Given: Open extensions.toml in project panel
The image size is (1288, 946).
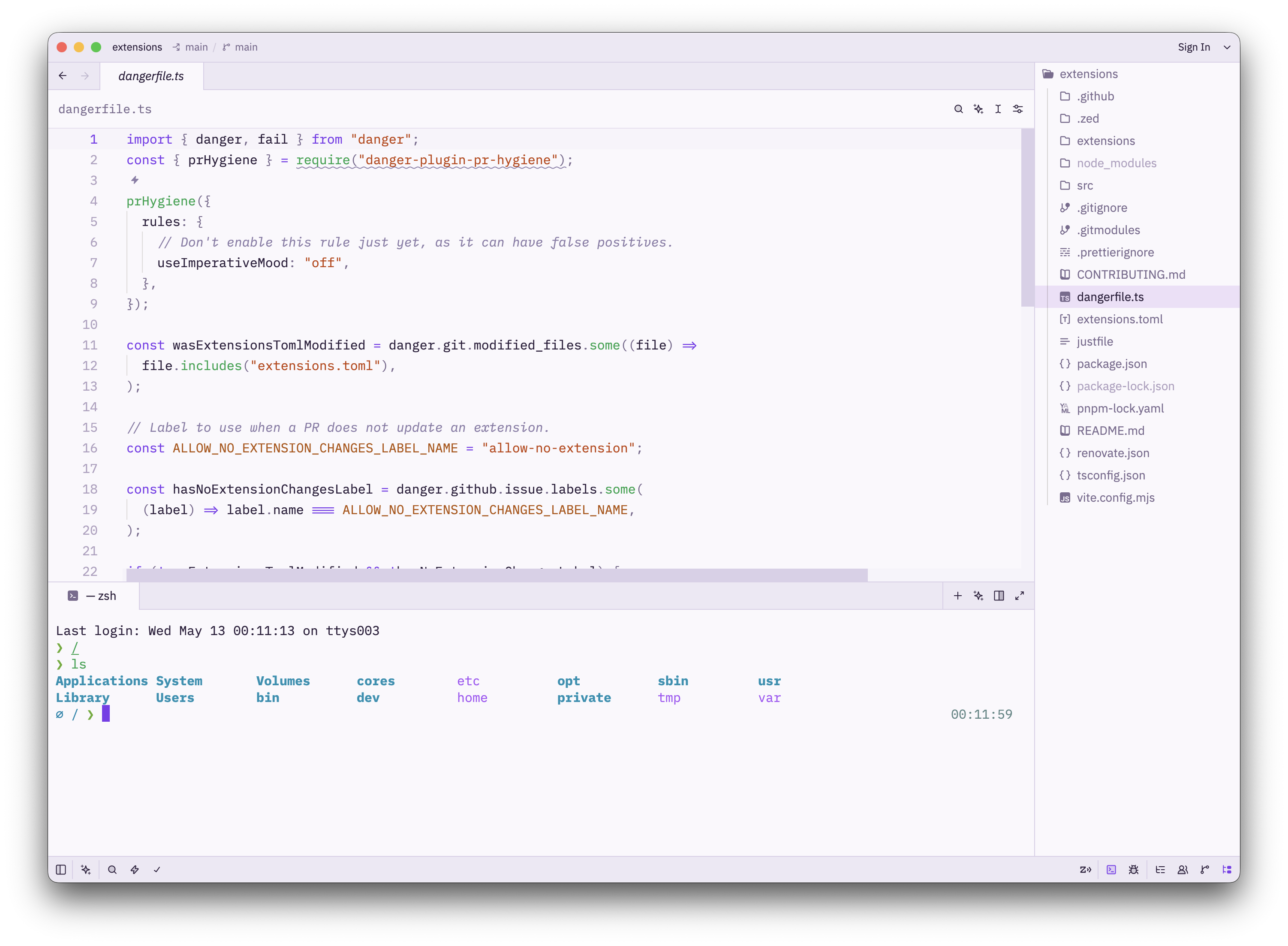Looking at the screenshot, I should click(1138, 319).
